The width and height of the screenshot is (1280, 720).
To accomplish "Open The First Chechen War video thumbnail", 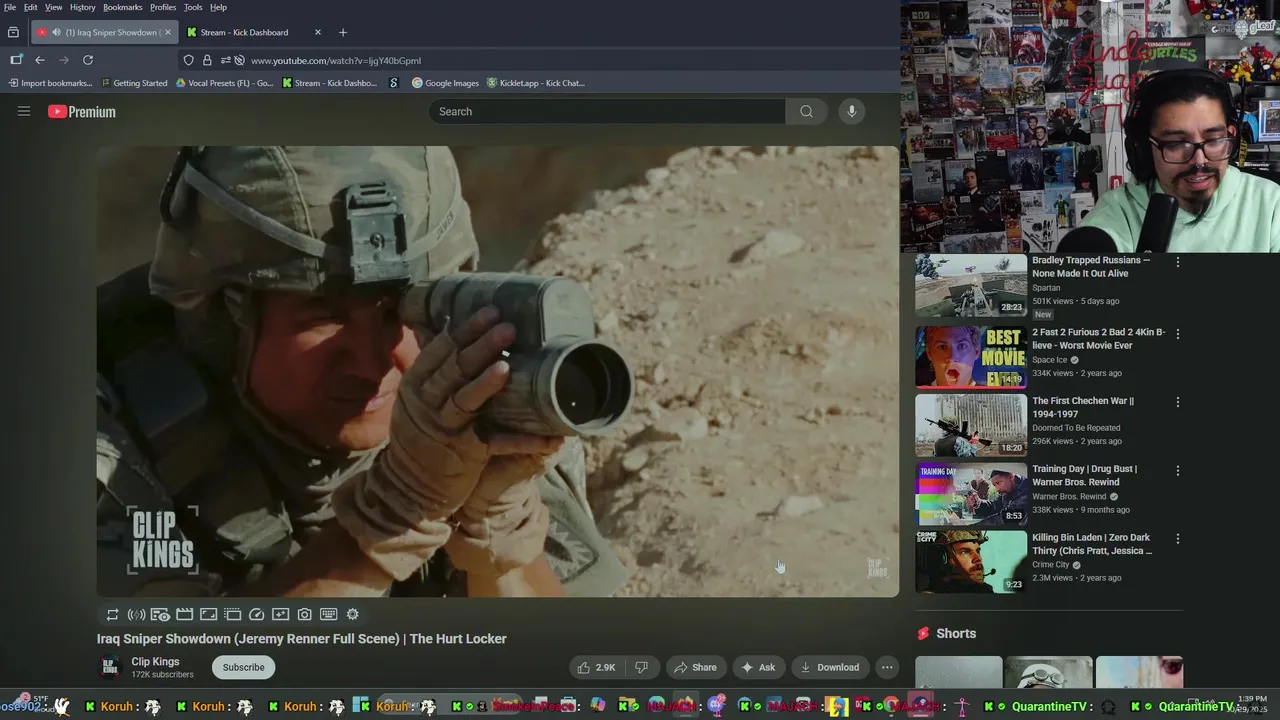I will click(x=971, y=425).
